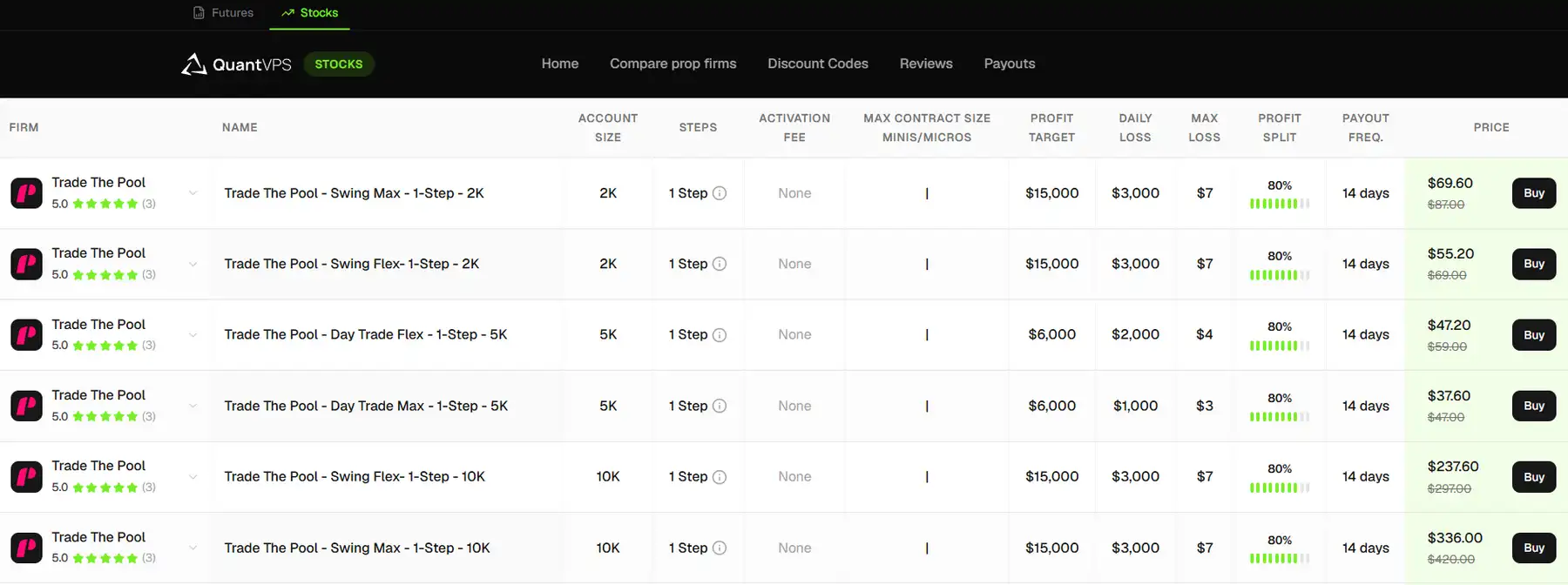Buy the Swing Flex 2K plan at $55.20
Image resolution: width=1568 pixels, height=585 pixels.
tap(1534, 264)
